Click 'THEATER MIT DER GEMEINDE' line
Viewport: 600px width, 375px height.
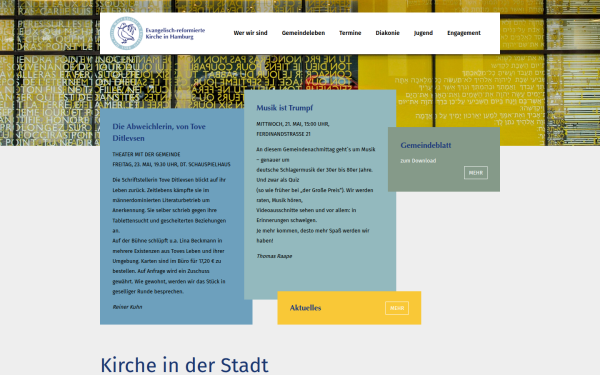coord(146,154)
